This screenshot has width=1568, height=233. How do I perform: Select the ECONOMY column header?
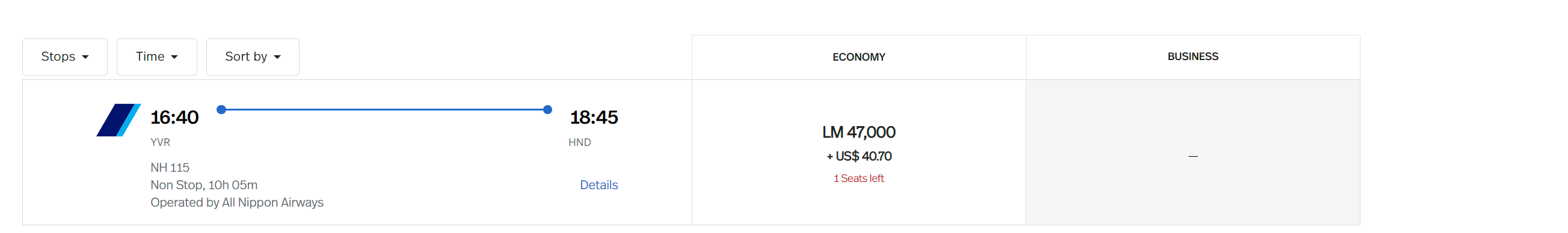[858, 57]
